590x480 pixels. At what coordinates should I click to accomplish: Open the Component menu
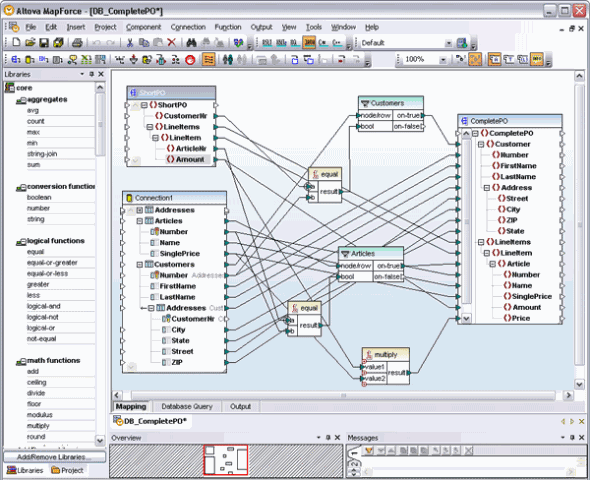click(143, 27)
